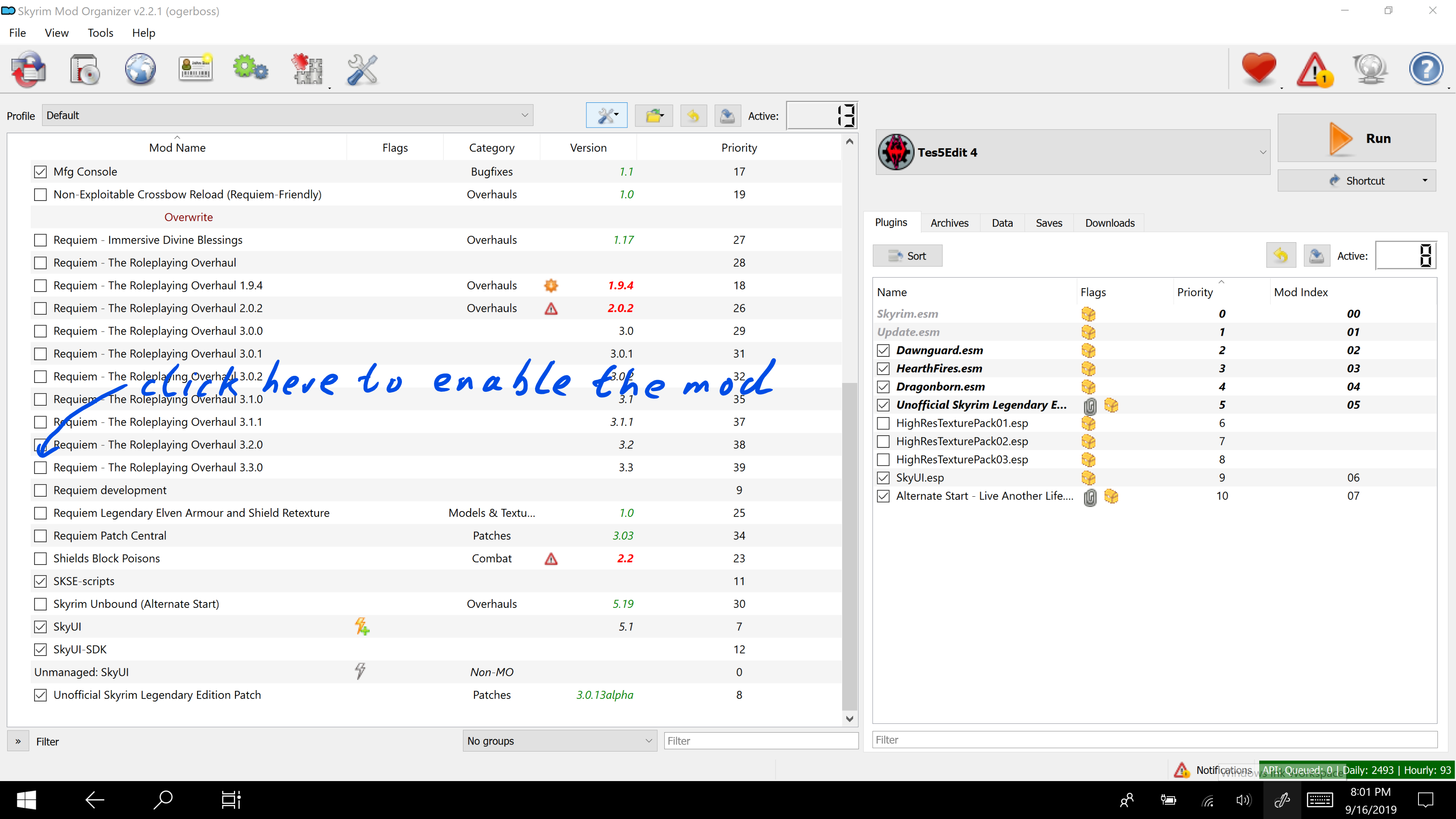Disable the SKSE-scripts mod
The image size is (1456, 819).
[40, 581]
